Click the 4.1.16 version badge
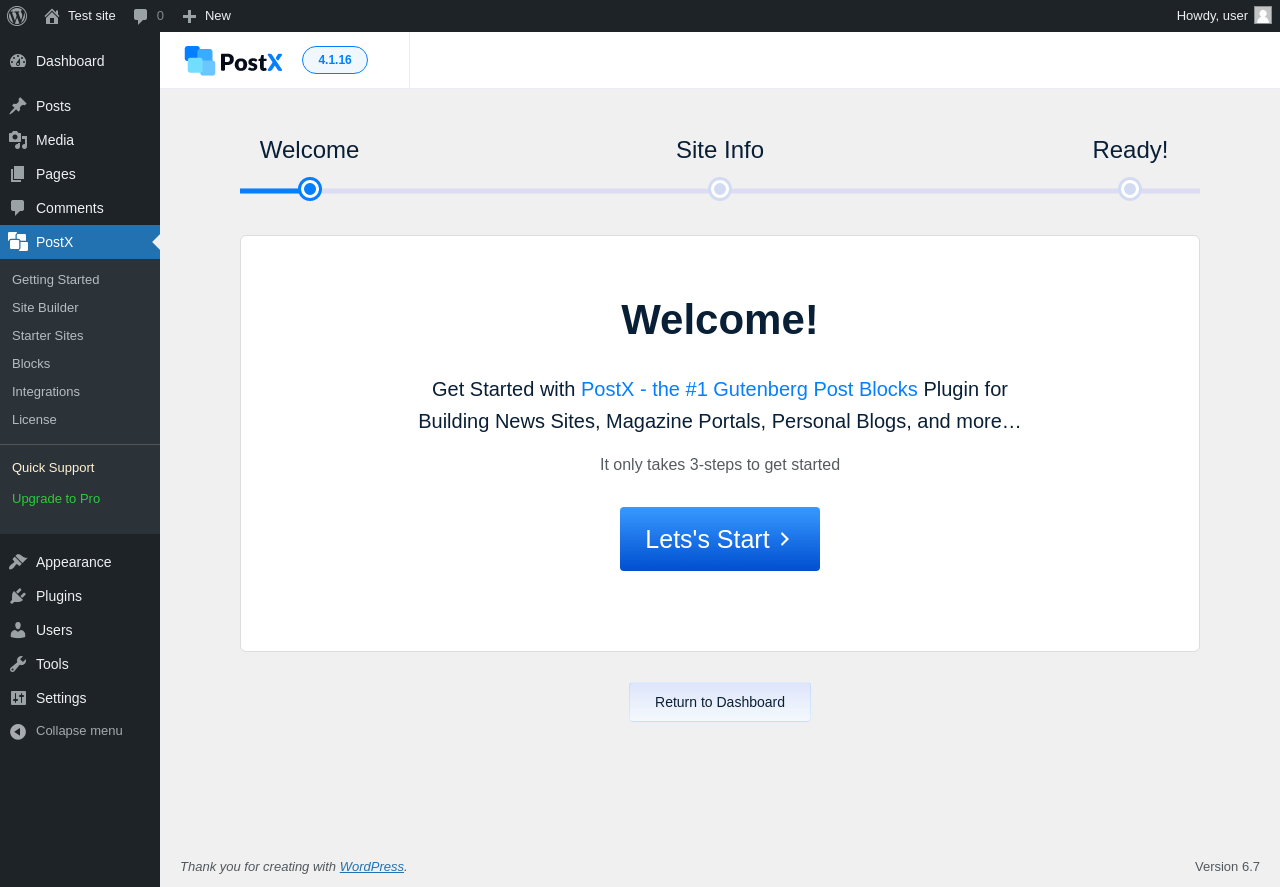The image size is (1280, 887). point(335,60)
